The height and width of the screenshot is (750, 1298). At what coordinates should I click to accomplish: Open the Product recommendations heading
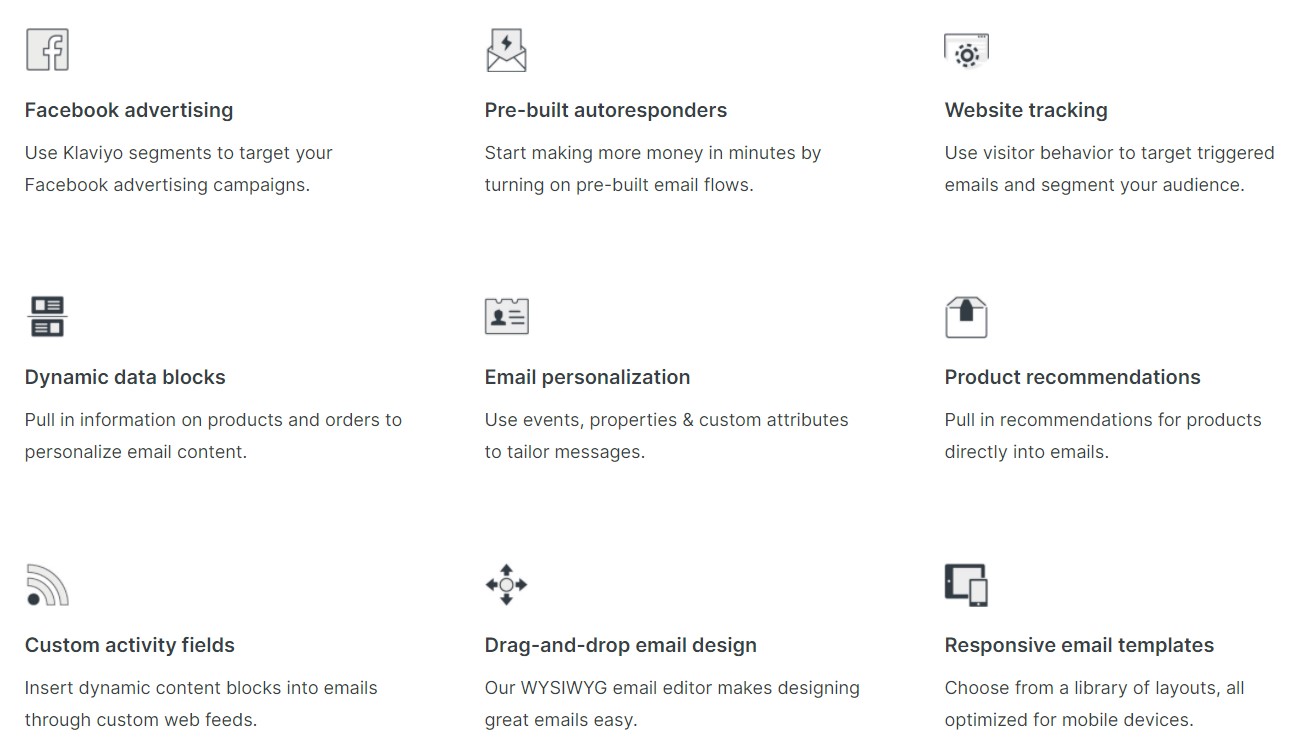(1072, 377)
